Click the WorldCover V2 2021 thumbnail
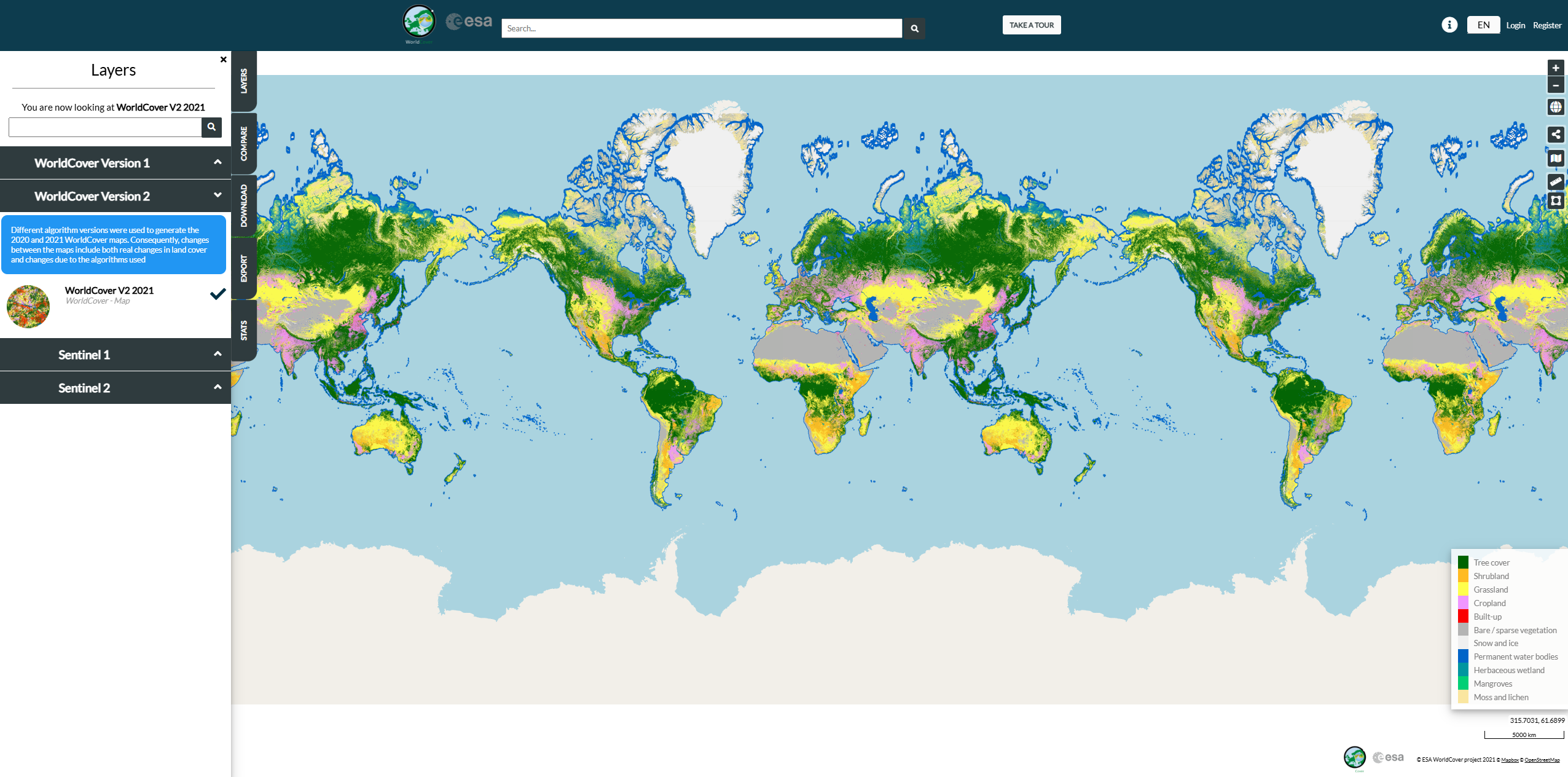The height and width of the screenshot is (777, 1568). tap(28, 306)
